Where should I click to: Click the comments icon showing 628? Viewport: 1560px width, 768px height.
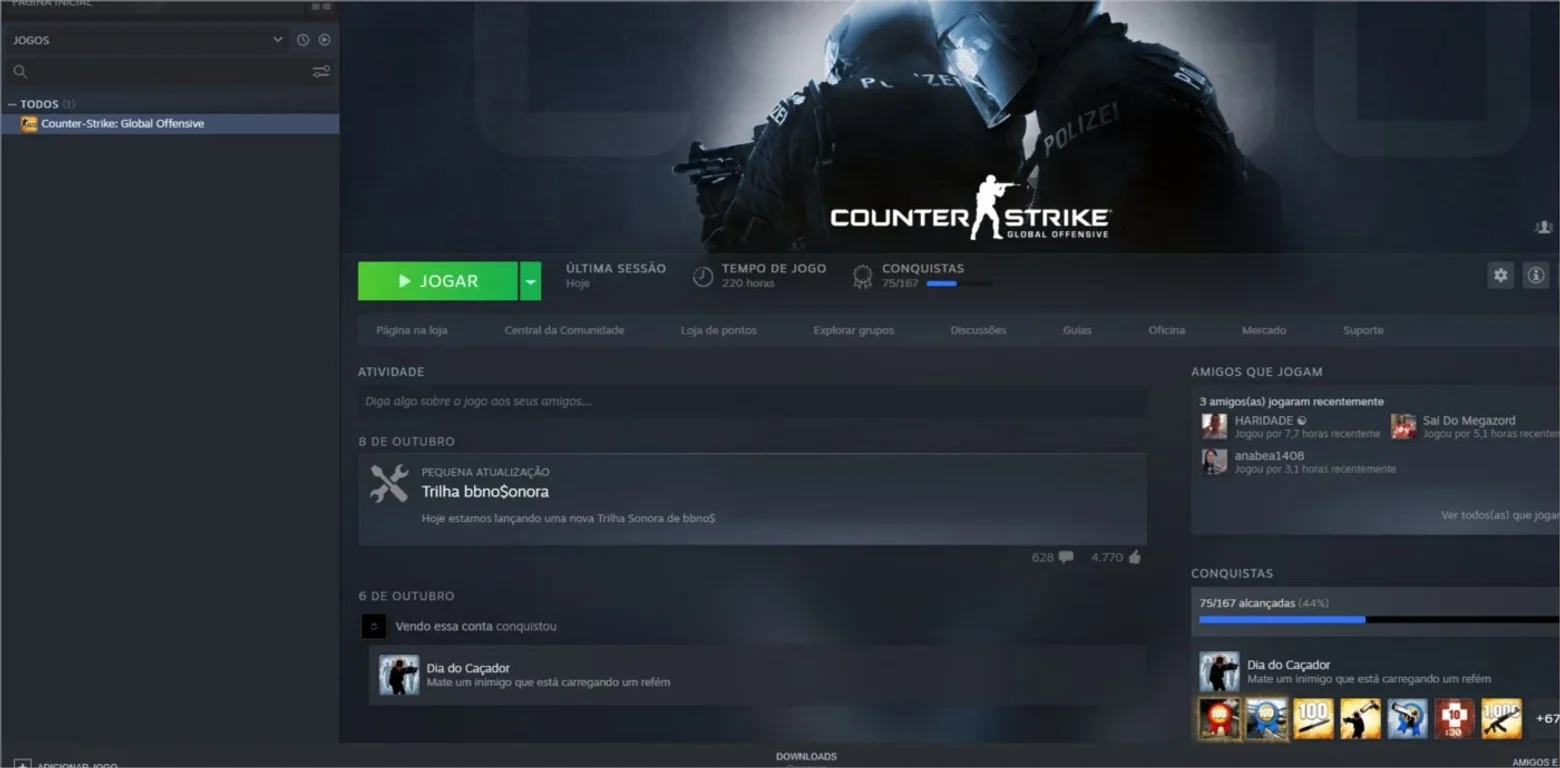pyautogui.click(x=1066, y=557)
